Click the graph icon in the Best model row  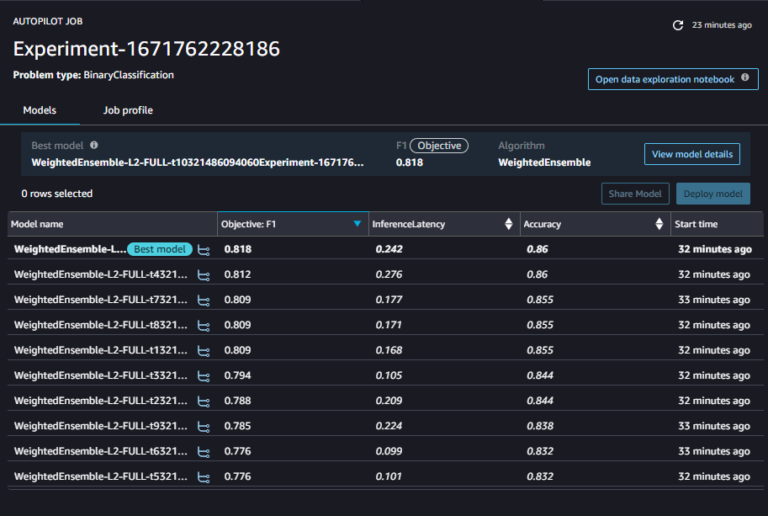coord(203,249)
